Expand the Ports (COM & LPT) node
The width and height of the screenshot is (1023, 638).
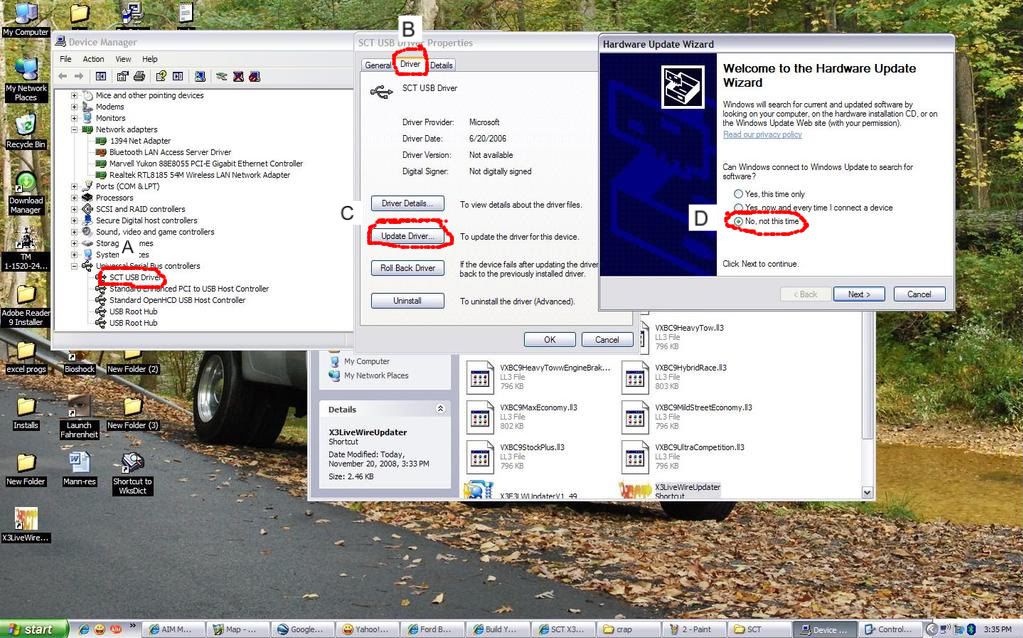tap(74, 186)
